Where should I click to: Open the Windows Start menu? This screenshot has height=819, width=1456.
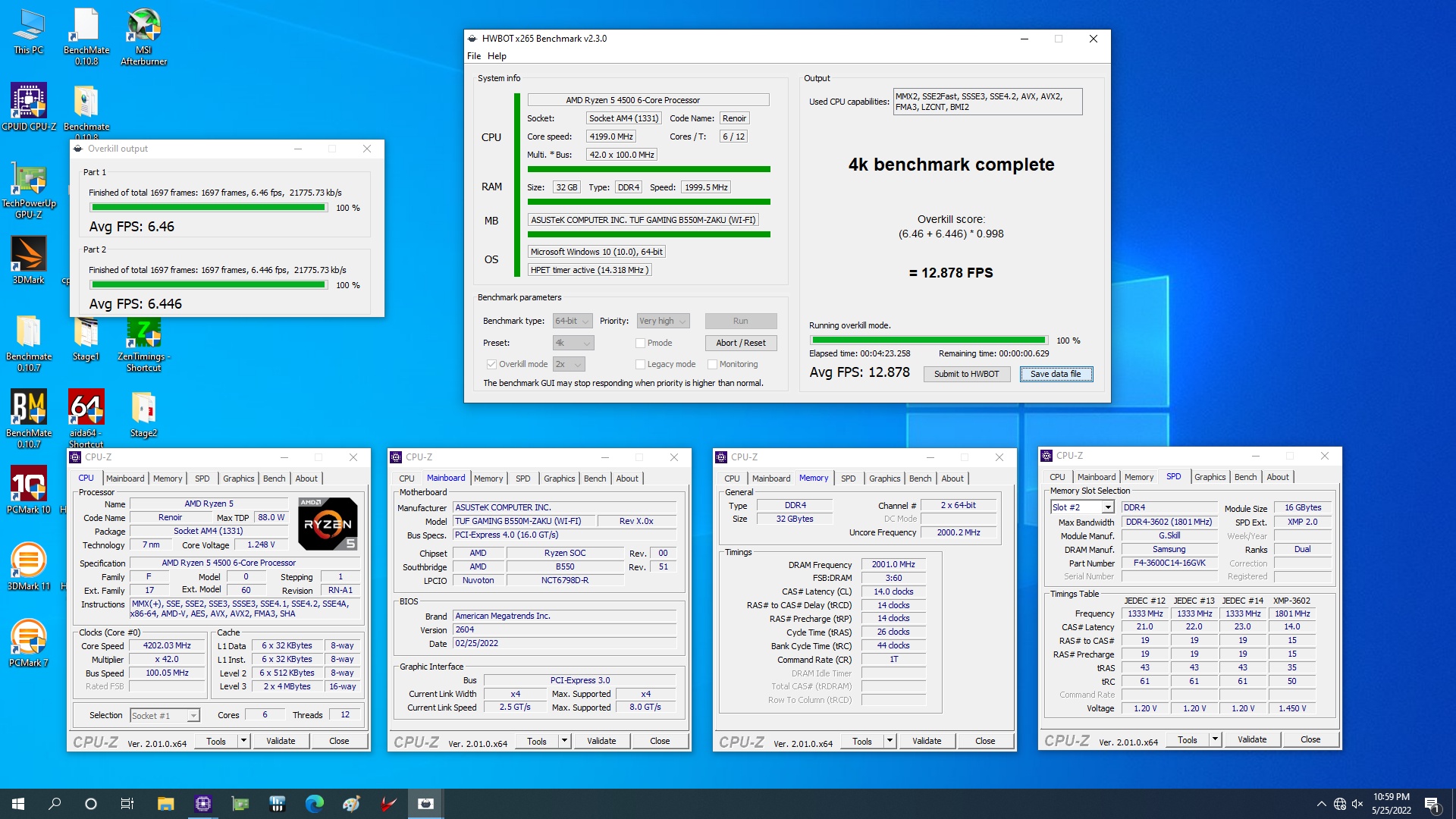[18, 804]
